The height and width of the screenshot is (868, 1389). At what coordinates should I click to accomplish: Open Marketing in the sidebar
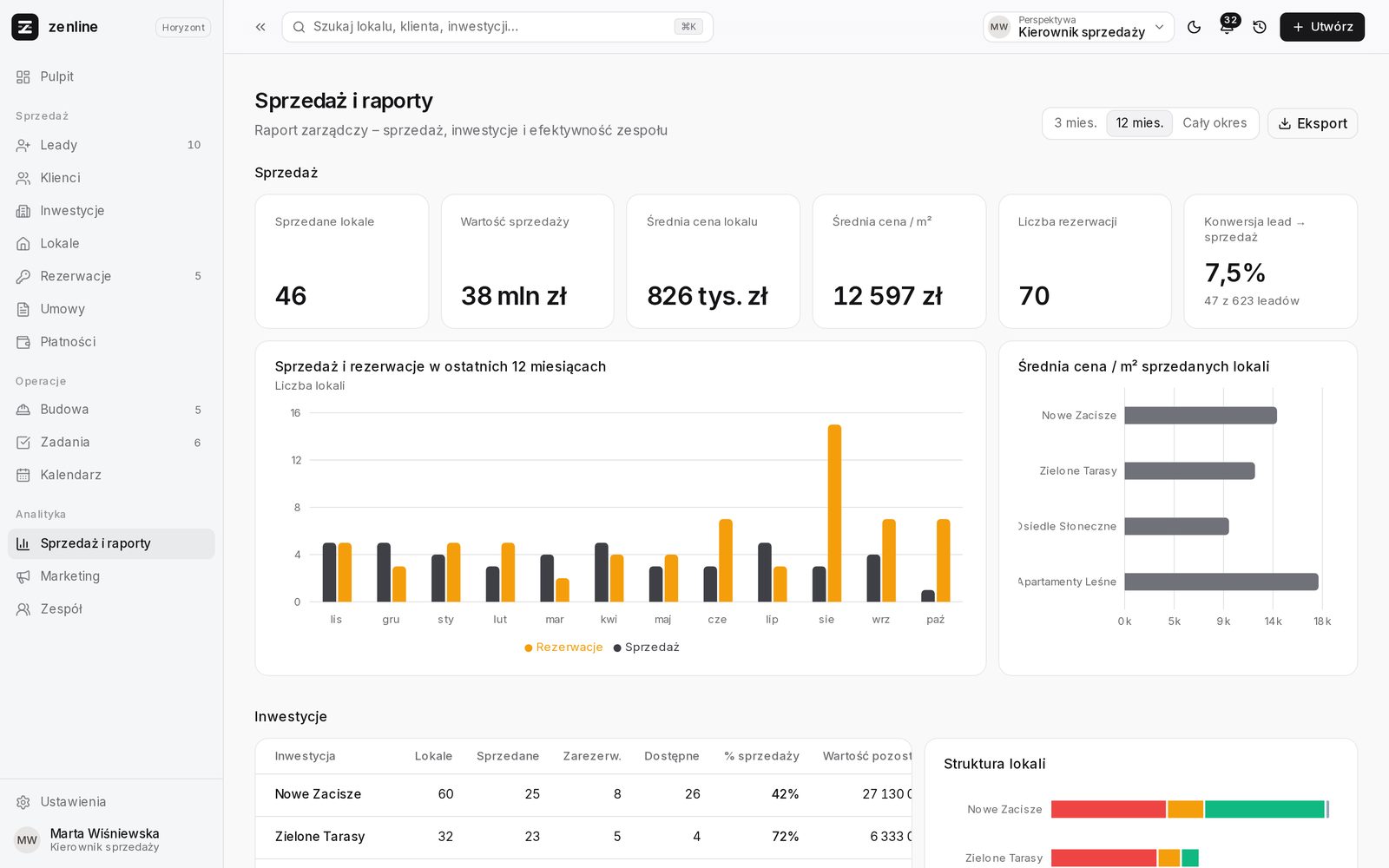[111, 576]
